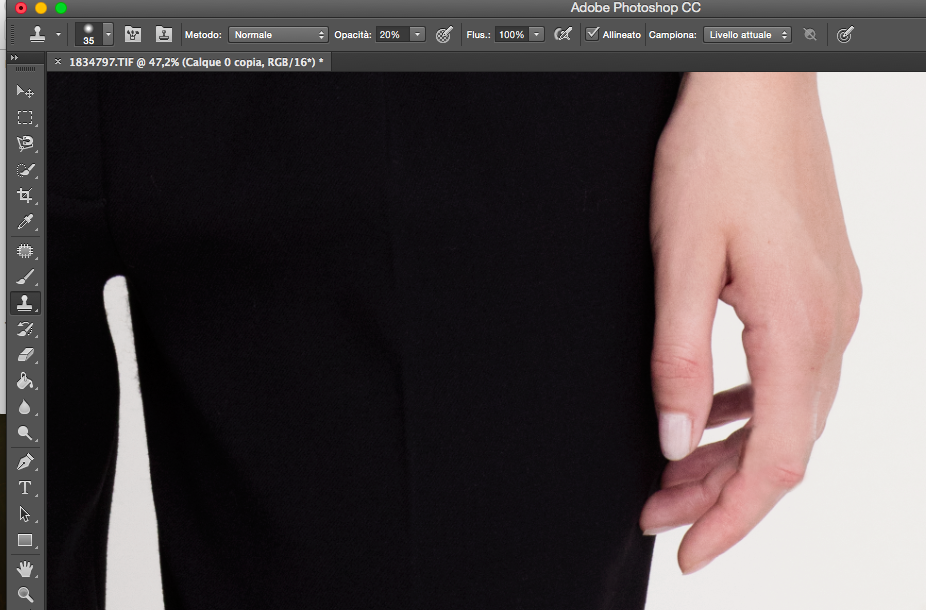This screenshot has height=610, width=926.
Task: Select the Clone Stamp tool in toolbox
Action: click(x=25, y=302)
